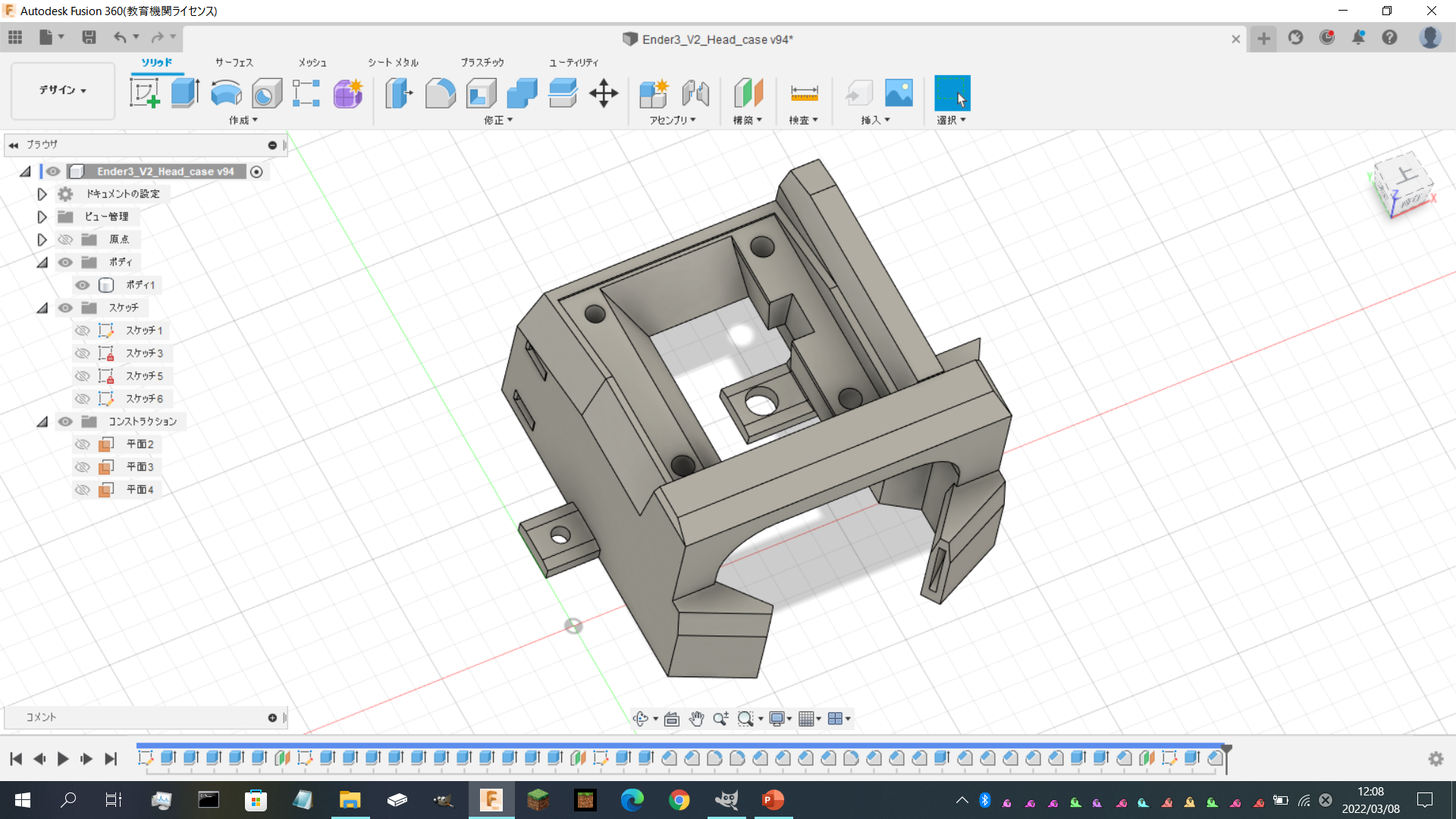Select the Extrude tool icon
Image resolution: width=1456 pixels, height=819 pixels.
[184, 93]
